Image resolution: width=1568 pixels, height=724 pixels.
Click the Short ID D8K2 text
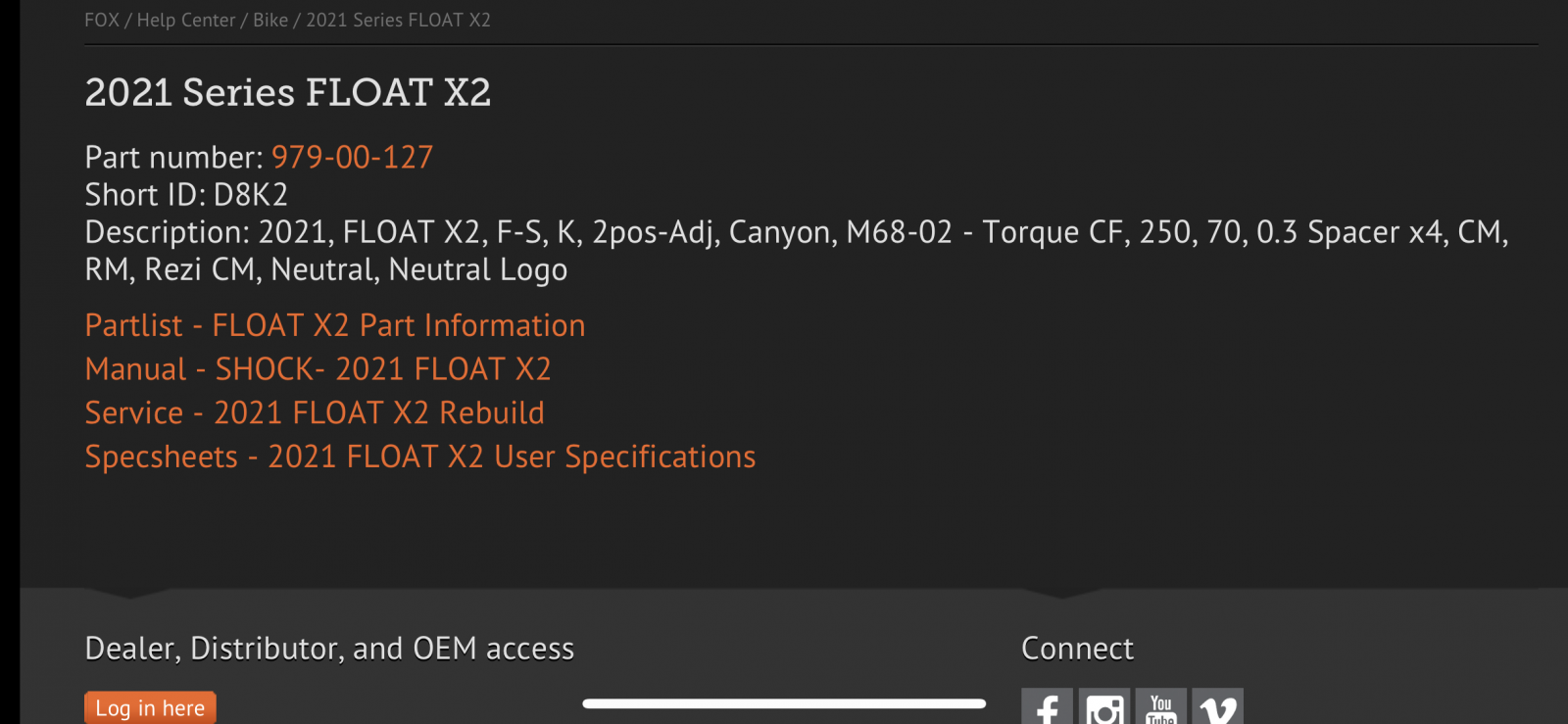click(186, 195)
